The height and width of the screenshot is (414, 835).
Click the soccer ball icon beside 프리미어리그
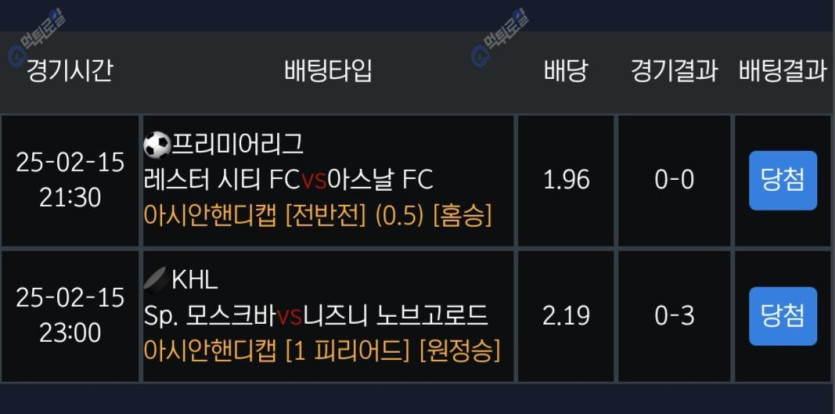click(x=157, y=146)
